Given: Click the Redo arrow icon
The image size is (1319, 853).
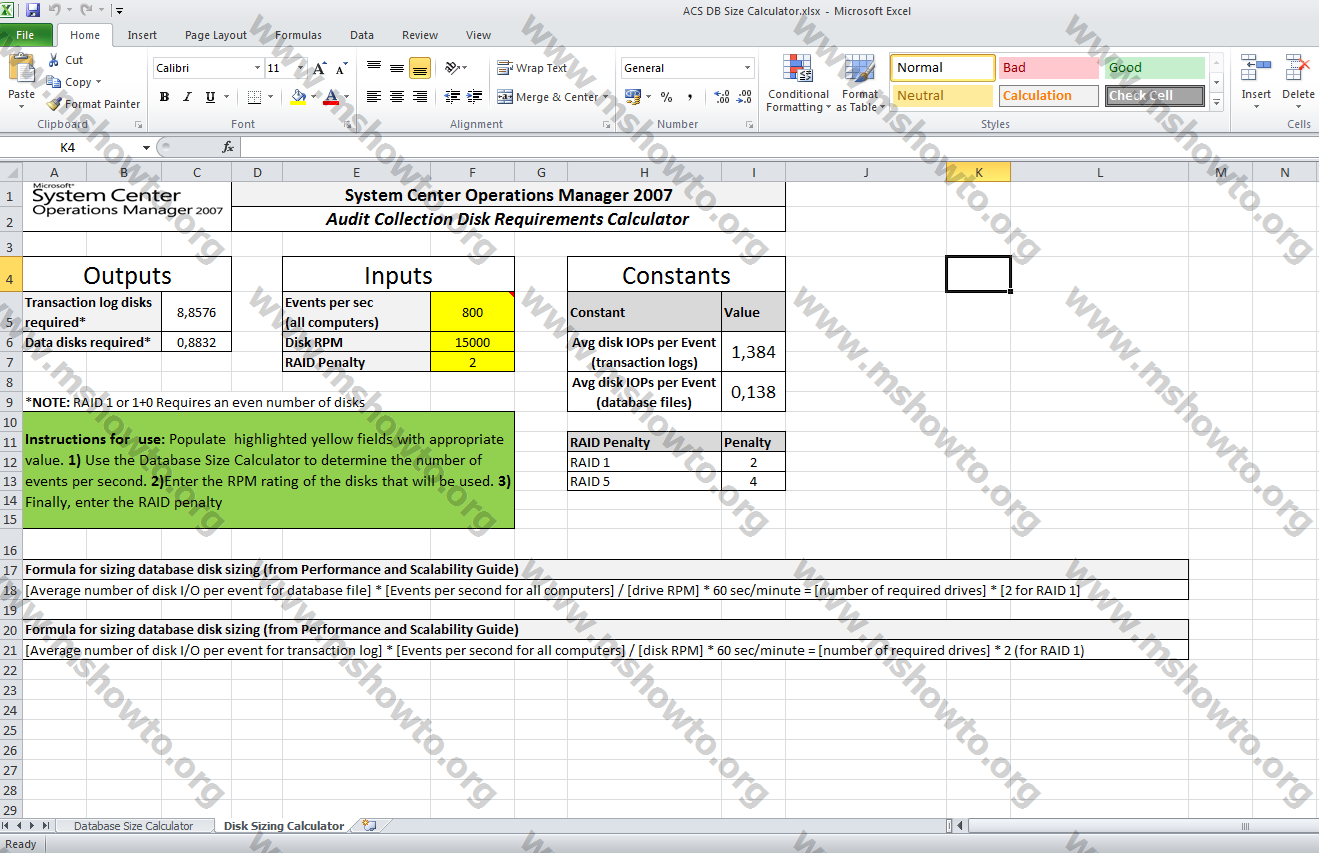Looking at the screenshot, I should pyautogui.click(x=85, y=10).
